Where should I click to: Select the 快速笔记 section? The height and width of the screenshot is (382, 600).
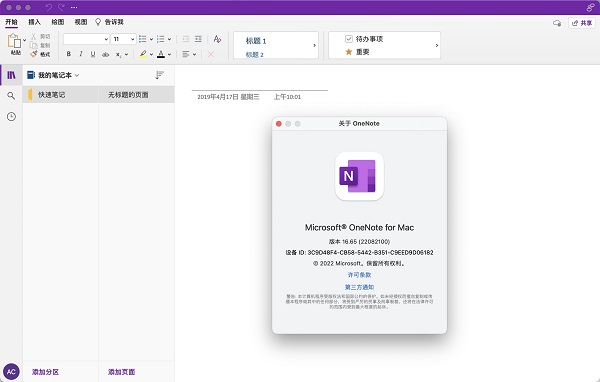(60, 95)
